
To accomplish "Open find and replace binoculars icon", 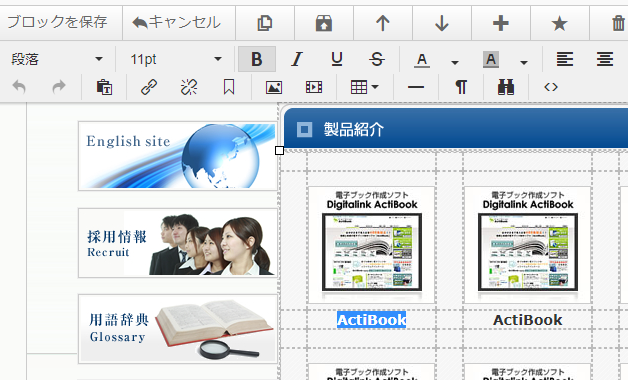I will (x=506, y=87).
